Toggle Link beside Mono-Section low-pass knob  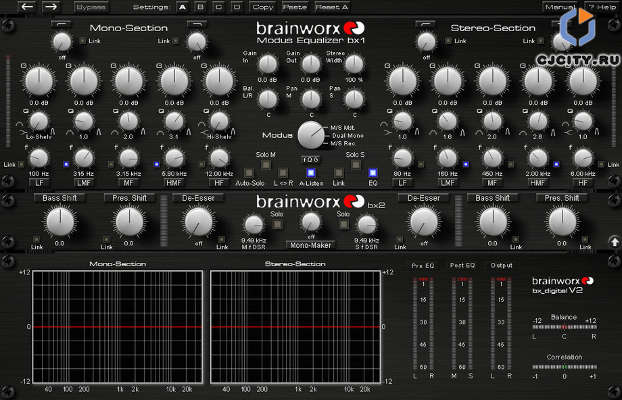[x=175, y=40]
